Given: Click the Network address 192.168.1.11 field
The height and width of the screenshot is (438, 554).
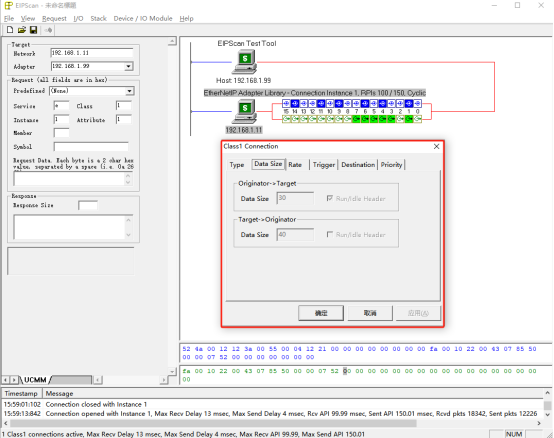Looking at the screenshot, I should point(92,53).
